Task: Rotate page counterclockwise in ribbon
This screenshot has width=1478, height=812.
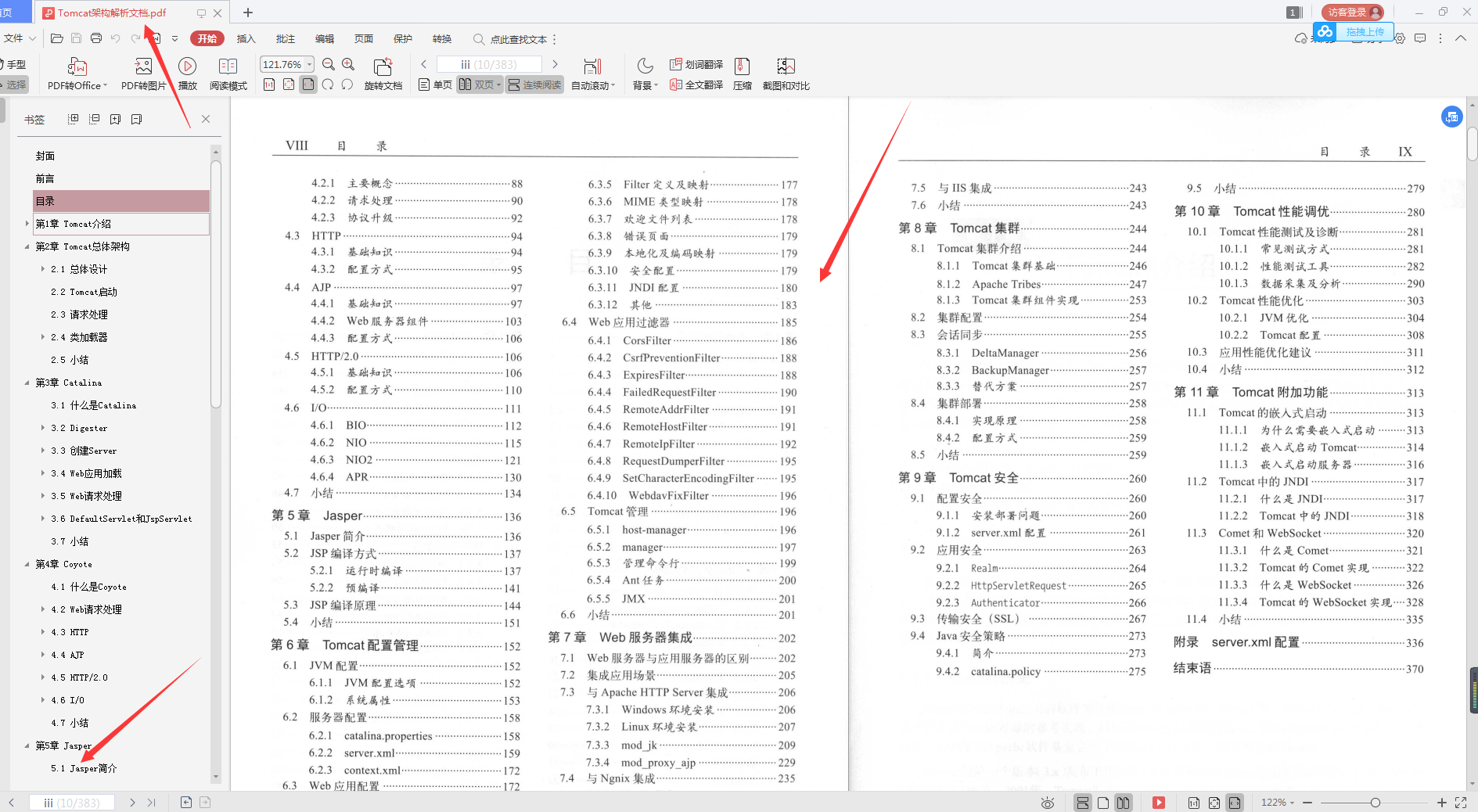Action: (x=347, y=84)
